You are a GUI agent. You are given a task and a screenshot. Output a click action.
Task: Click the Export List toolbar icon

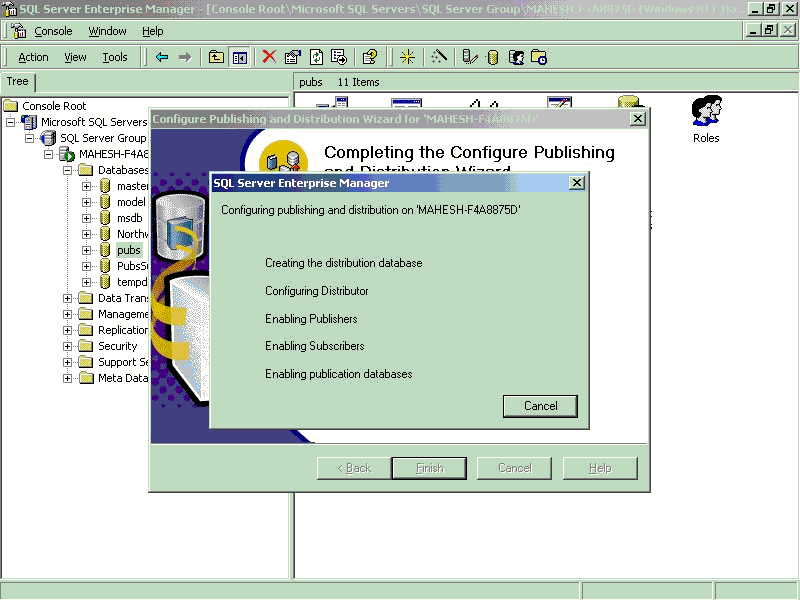click(339, 57)
